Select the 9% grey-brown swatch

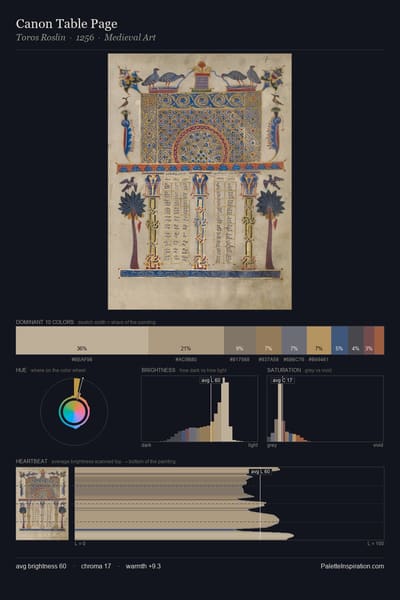[240, 340]
